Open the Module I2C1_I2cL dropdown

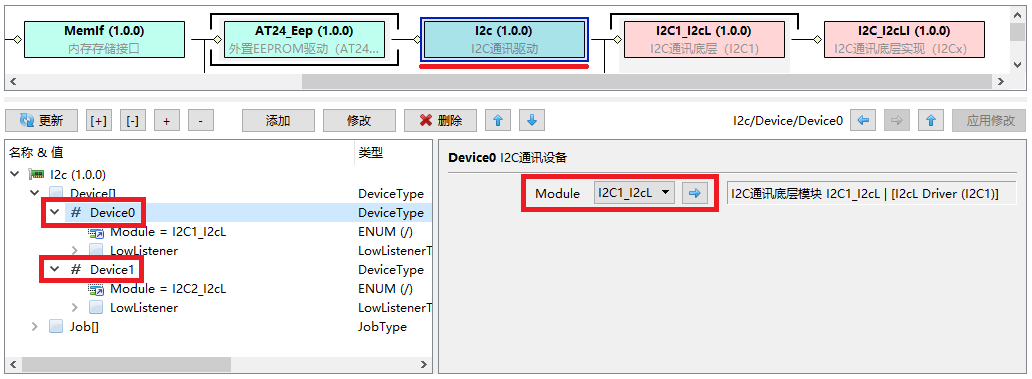tap(634, 193)
